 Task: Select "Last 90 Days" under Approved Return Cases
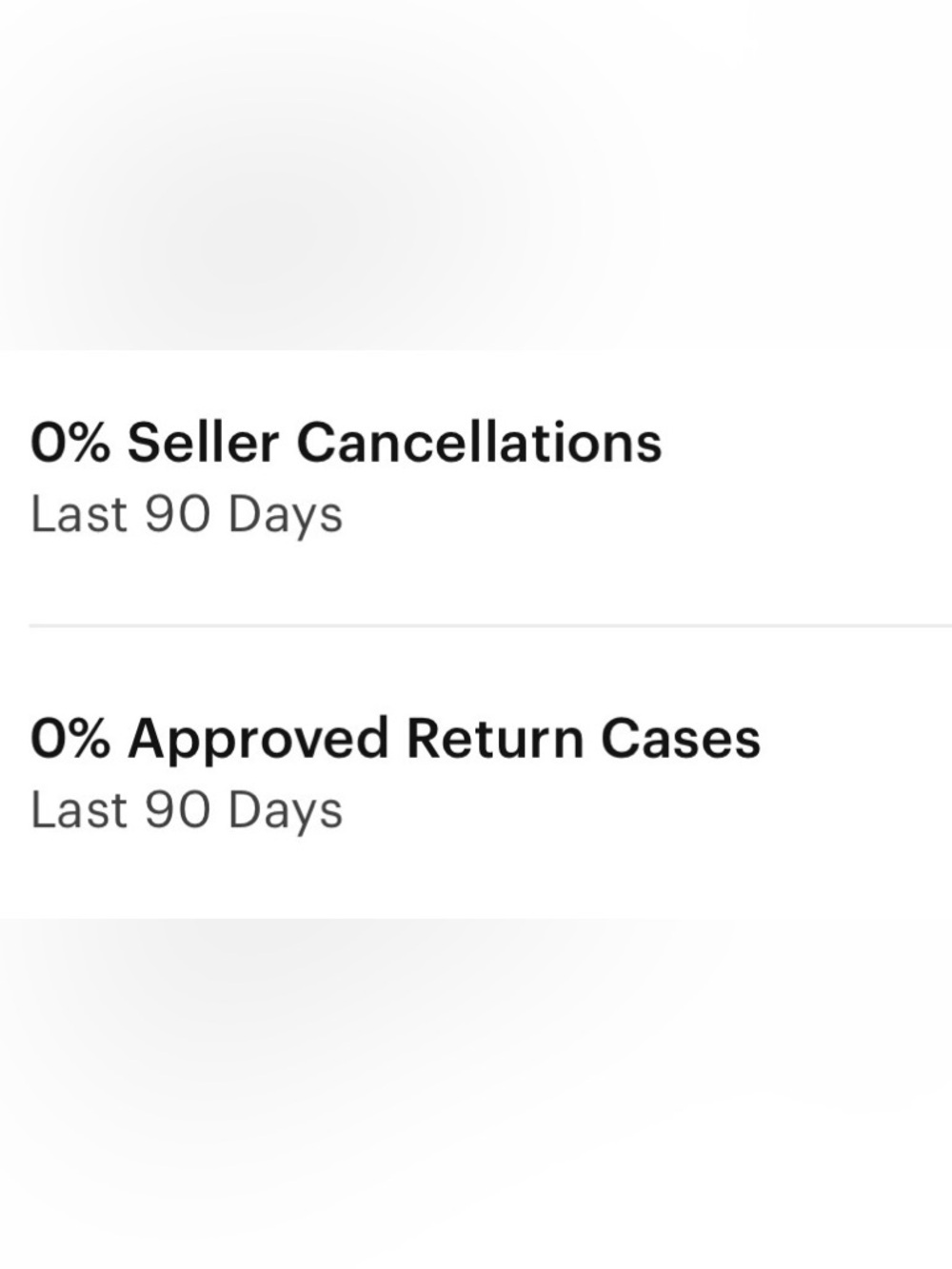[x=187, y=810]
